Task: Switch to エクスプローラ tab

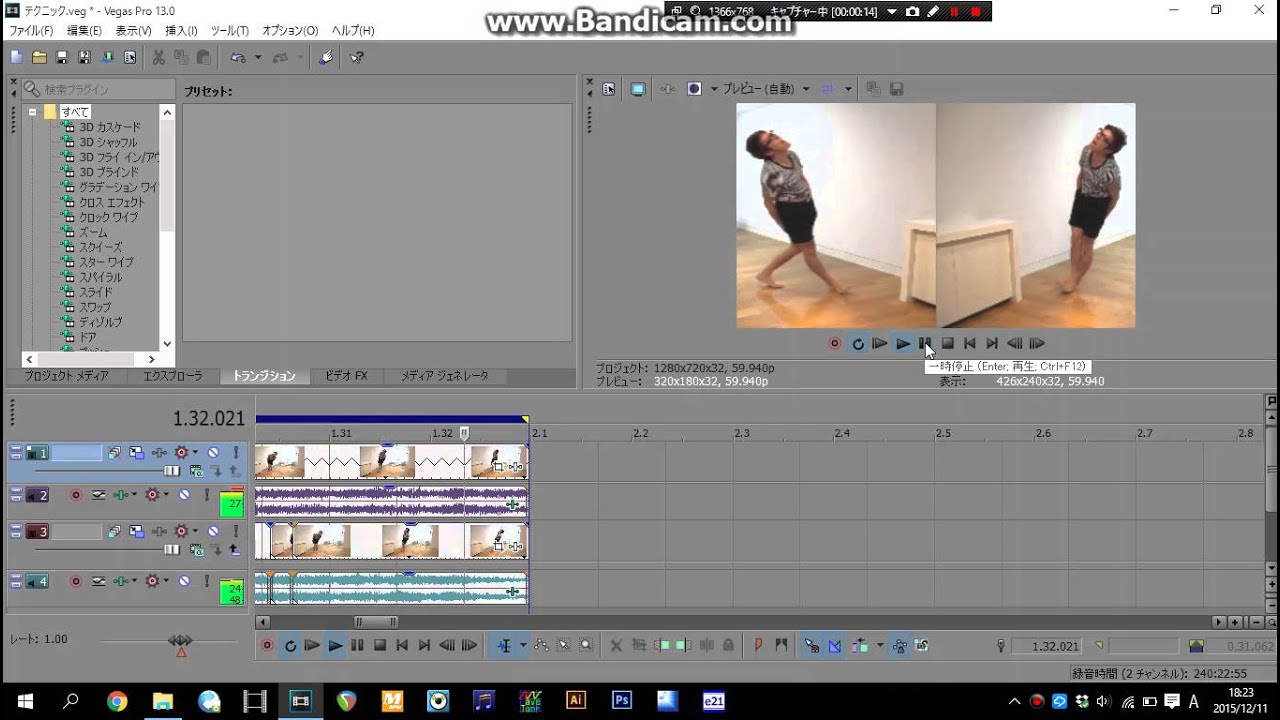Action: pyautogui.click(x=173, y=376)
